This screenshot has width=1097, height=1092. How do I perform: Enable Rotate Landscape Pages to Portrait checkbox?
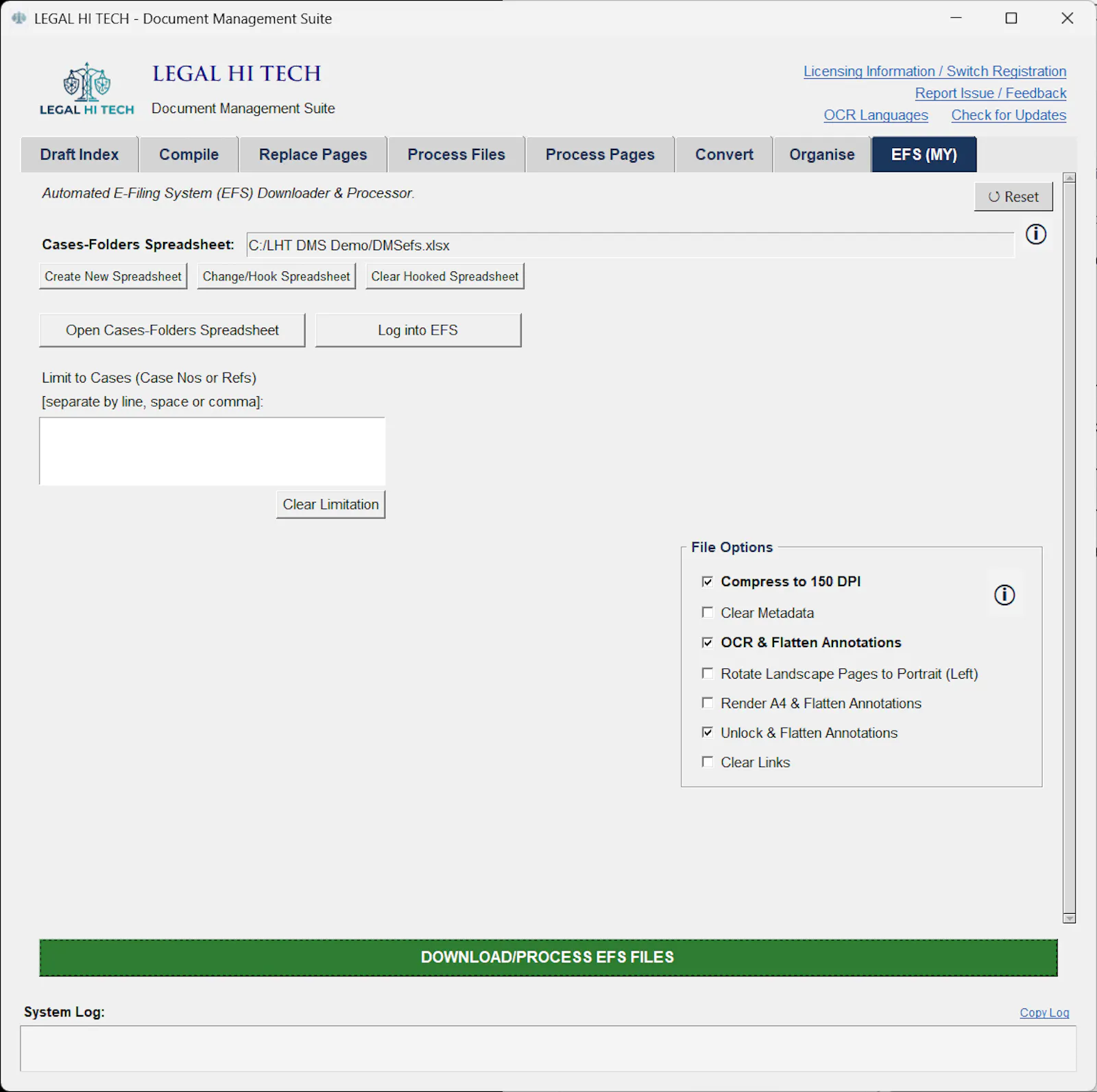click(x=708, y=673)
